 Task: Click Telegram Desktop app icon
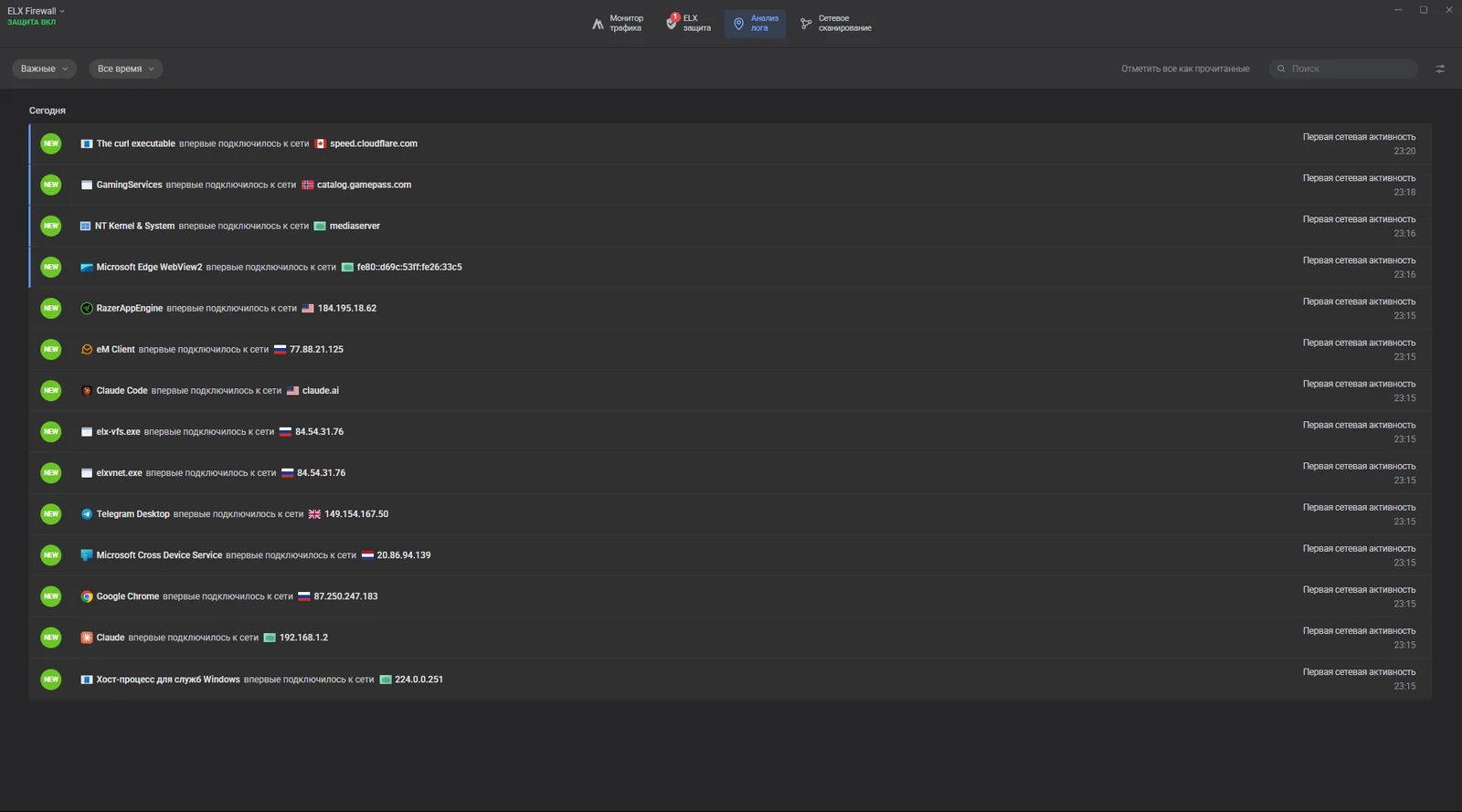(87, 513)
